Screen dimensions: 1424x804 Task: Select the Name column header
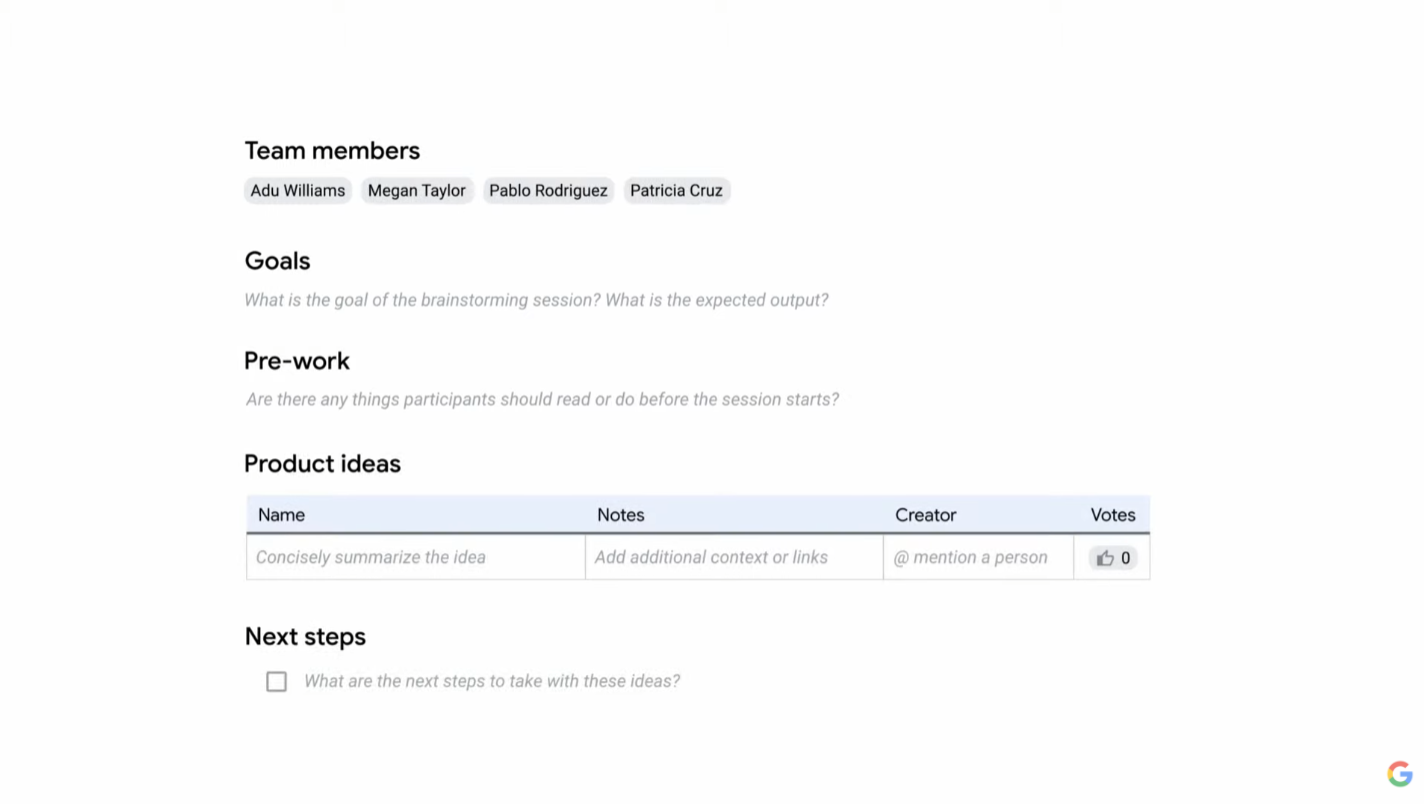click(x=281, y=515)
